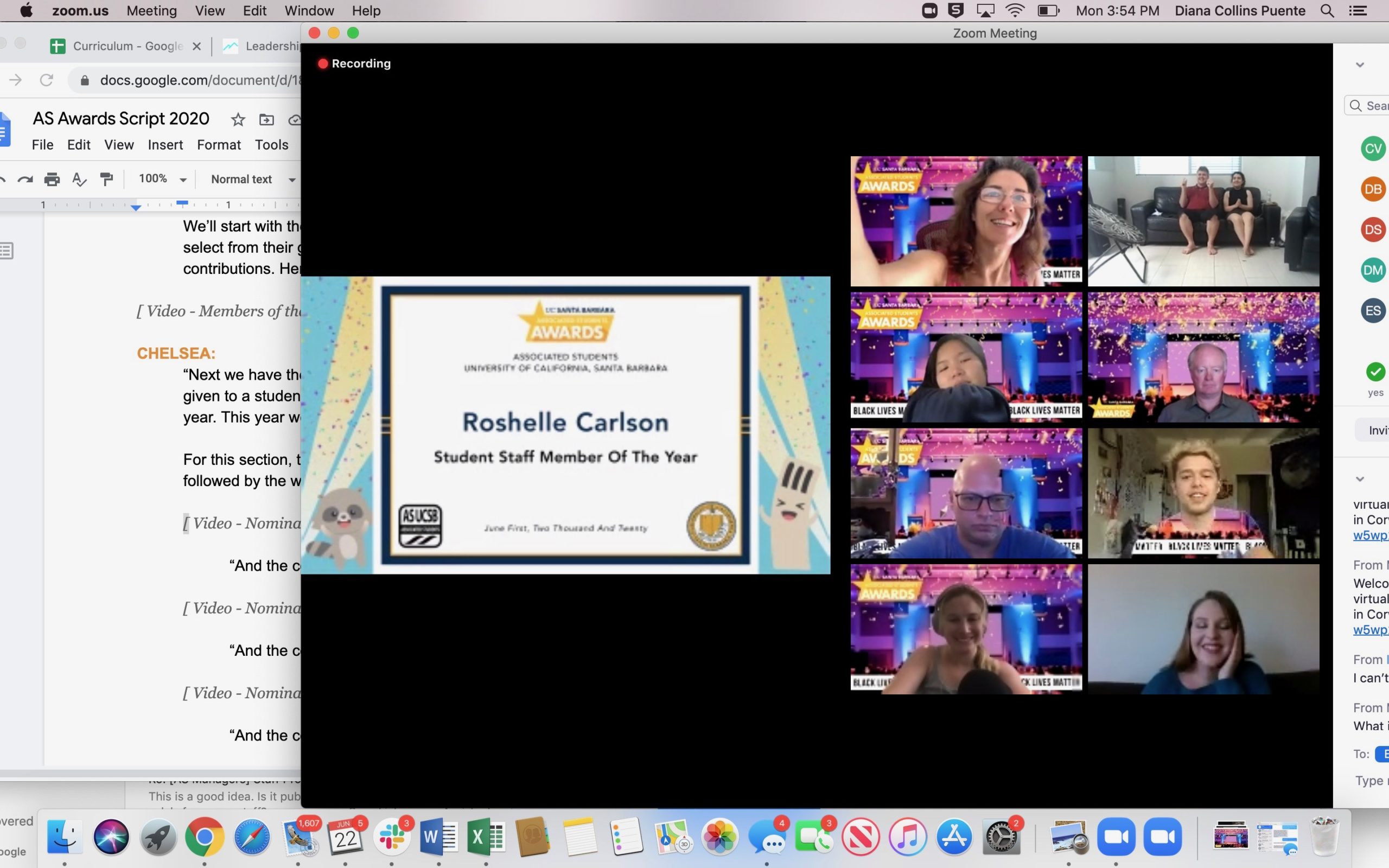The width and height of the screenshot is (1389, 868).
Task: Collapse the chat panel chevron in Zoom
Action: coord(1360,479)
